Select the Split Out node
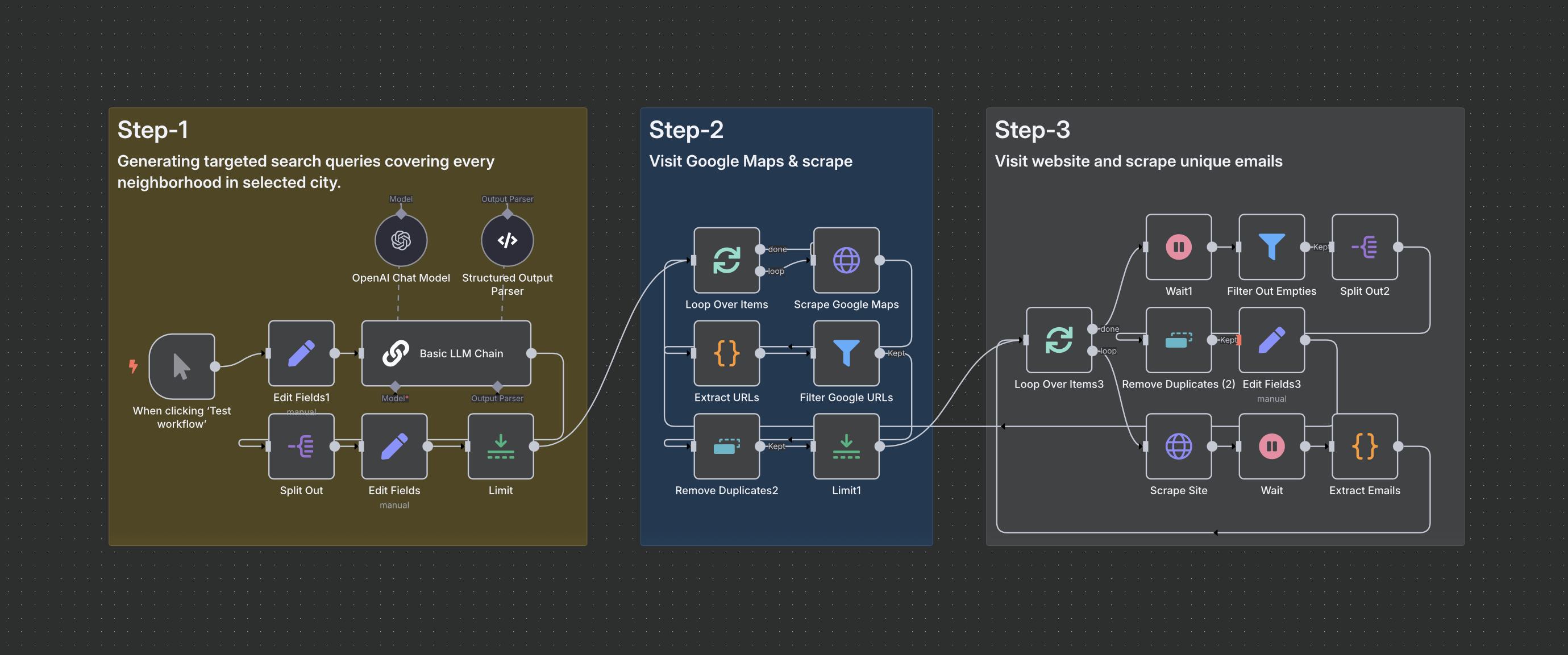 coord(301,446)
